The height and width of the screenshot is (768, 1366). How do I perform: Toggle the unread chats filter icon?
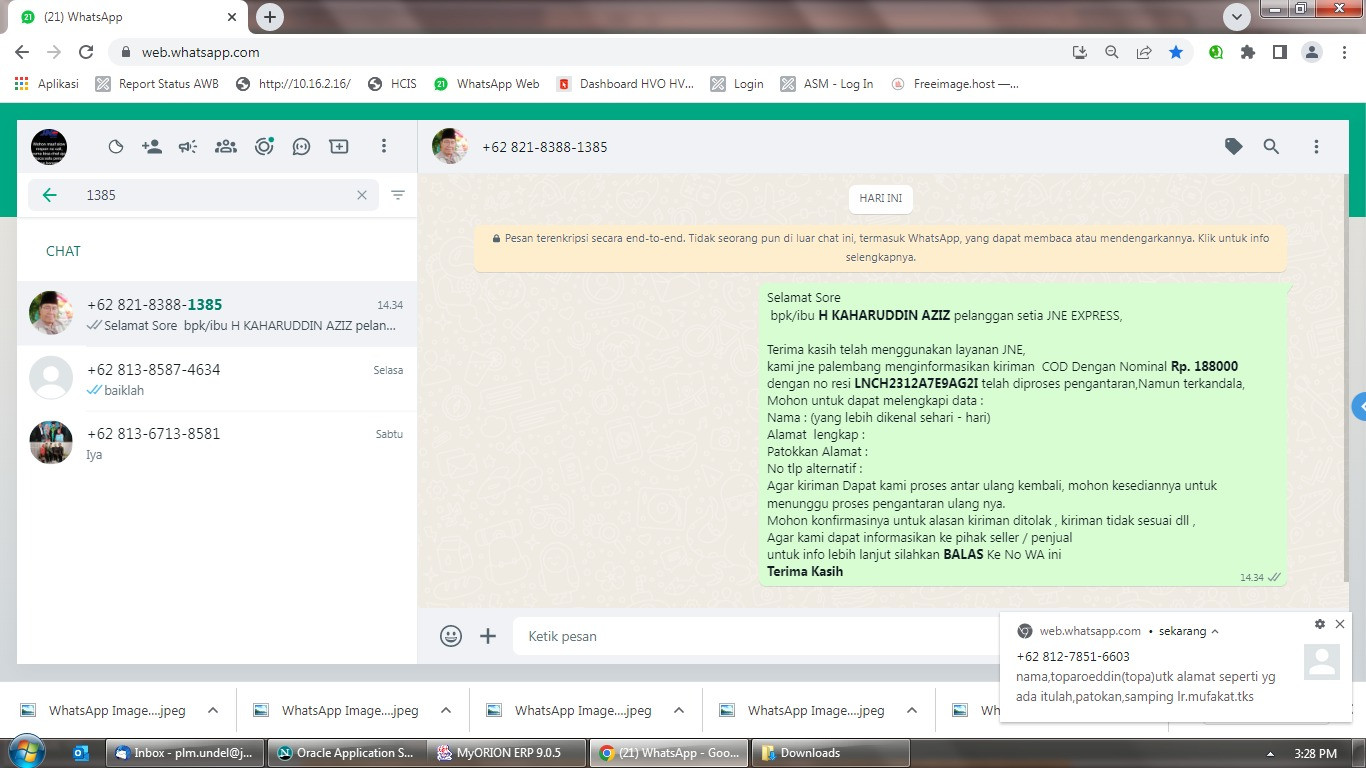point(398,195)
